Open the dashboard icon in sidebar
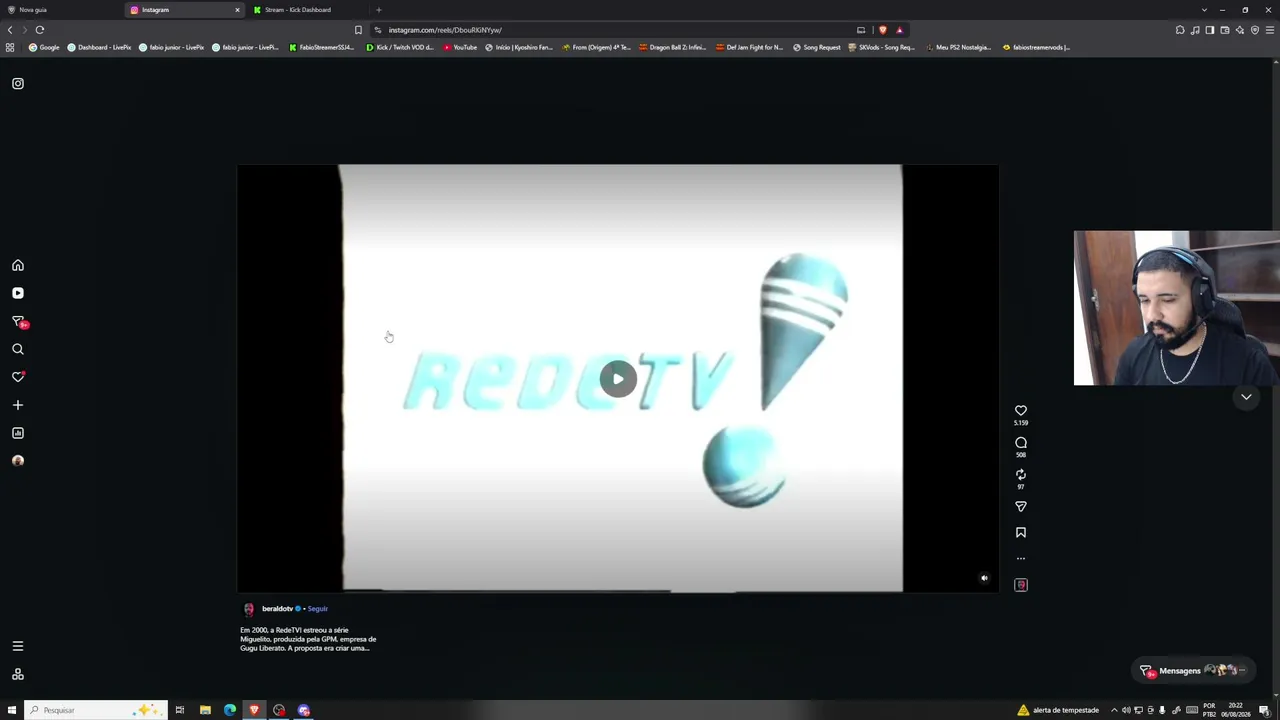1280x720 pixels. (x=18, y=433)
